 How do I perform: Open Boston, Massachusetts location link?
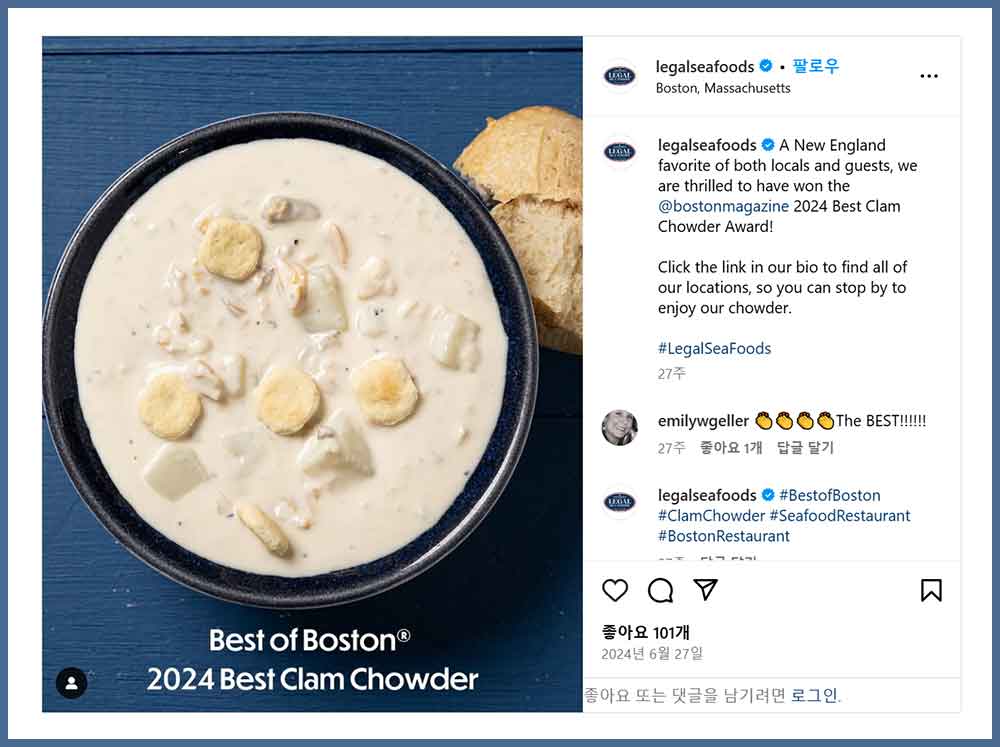click(723, 88)
